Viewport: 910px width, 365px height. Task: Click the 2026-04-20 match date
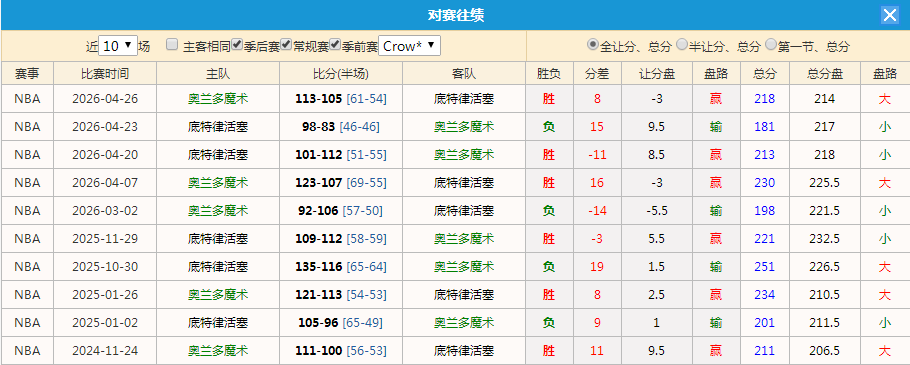click(x=105, y=155)
